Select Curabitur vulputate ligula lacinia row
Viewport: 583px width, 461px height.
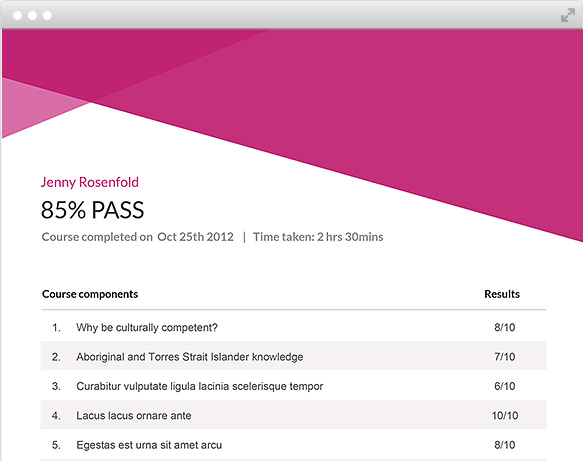pyautogui.click(x=293, y=386)
